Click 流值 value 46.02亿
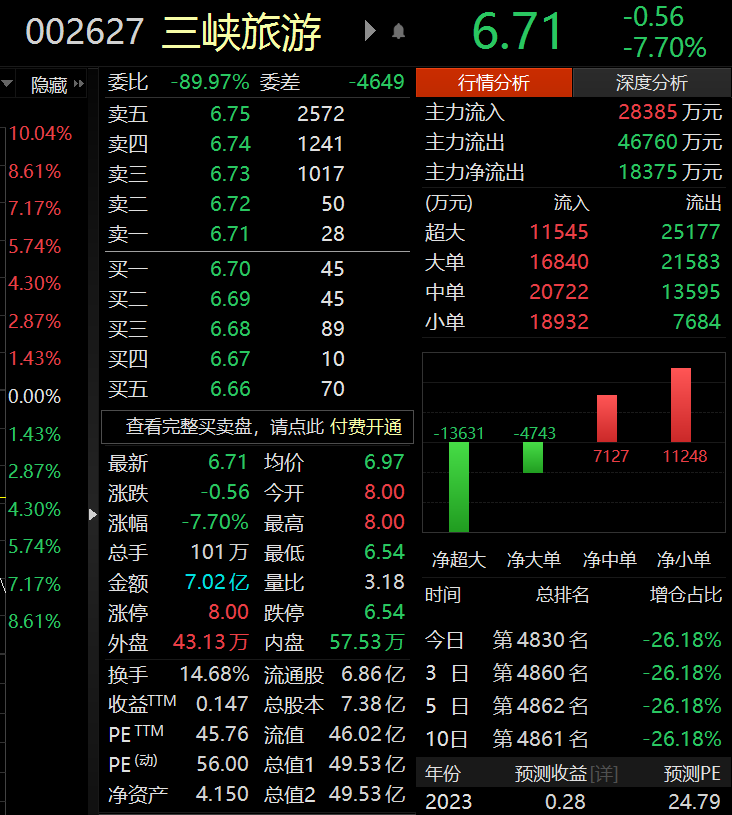This screenshot has height=815, width=732. coord(367,734)
